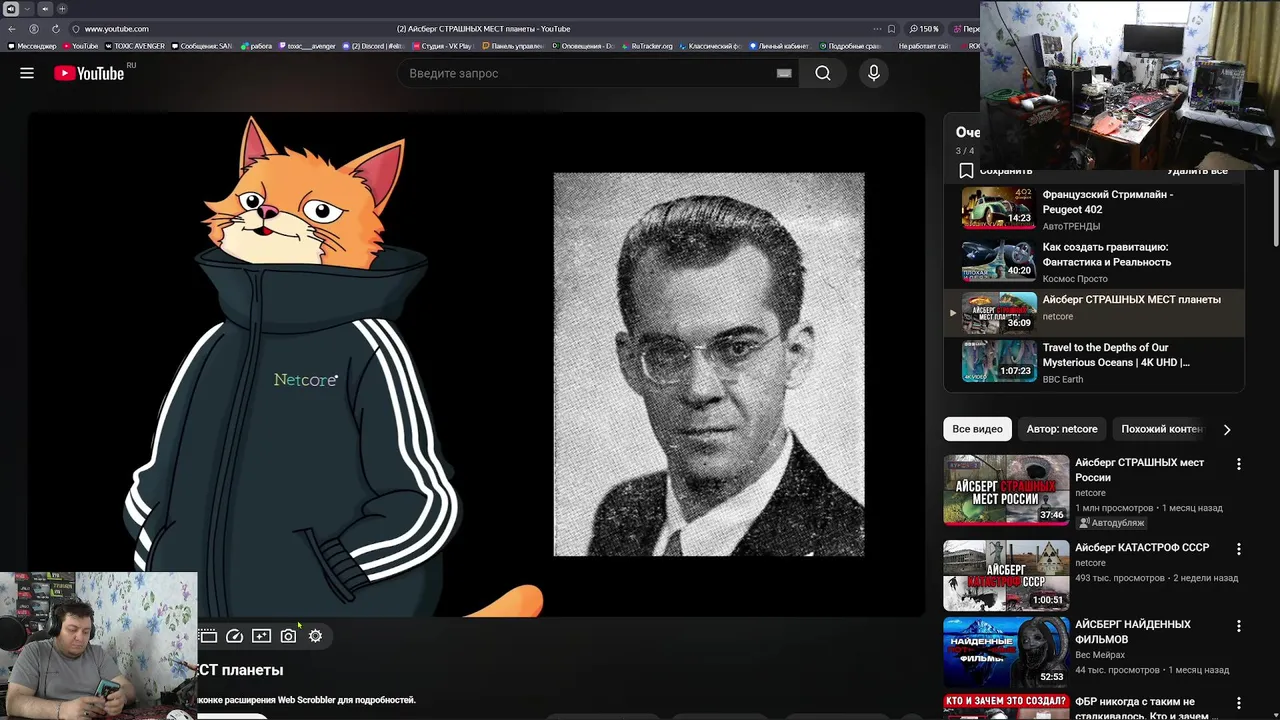The width and height of the screenshot is (1280, 720).
Task: Open the TOXIC AVENGER bookmark
Action: coord(134,46)
